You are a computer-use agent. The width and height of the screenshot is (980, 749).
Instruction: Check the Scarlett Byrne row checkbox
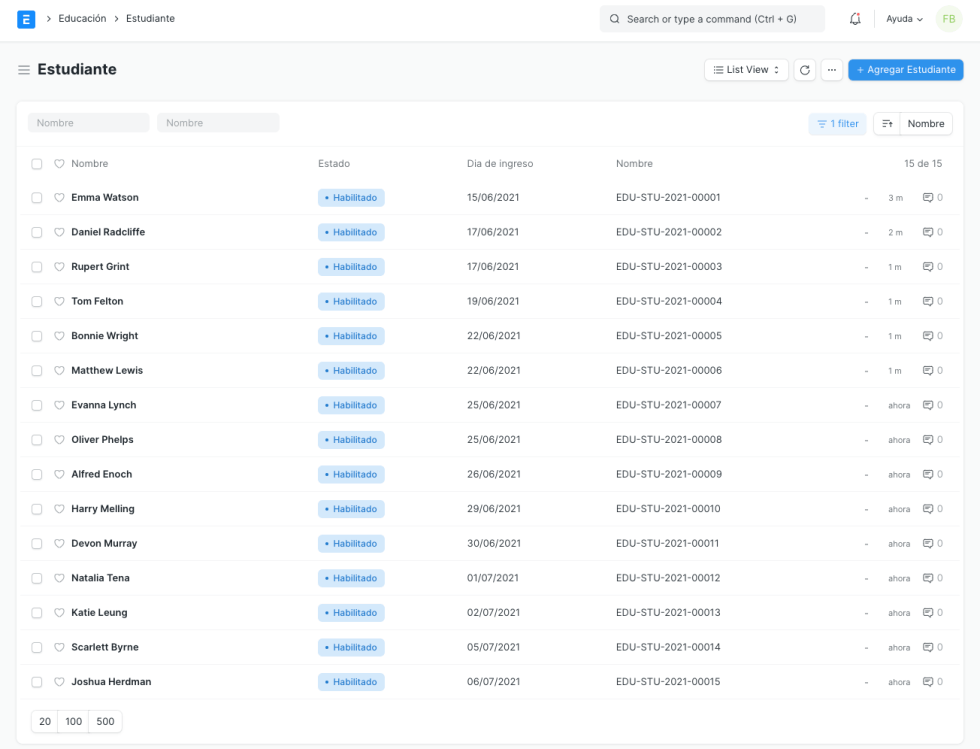[37, 647]
